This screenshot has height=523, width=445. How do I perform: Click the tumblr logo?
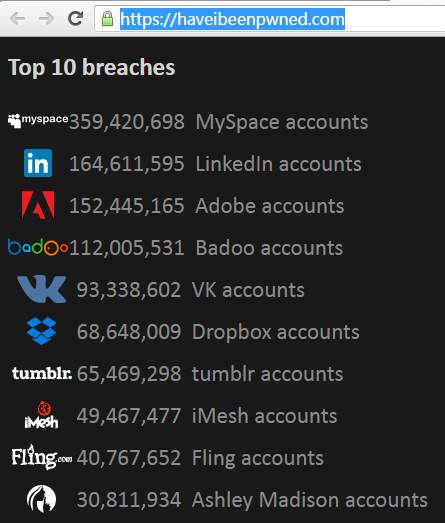pos(42,373)
